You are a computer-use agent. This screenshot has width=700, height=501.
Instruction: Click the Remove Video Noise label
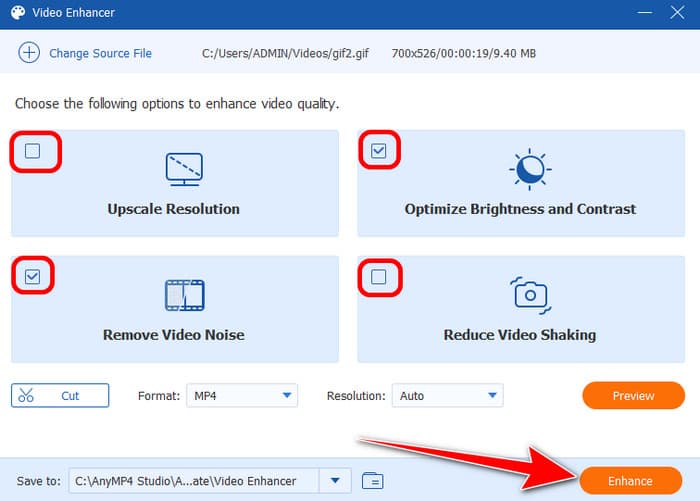point(174,335)
